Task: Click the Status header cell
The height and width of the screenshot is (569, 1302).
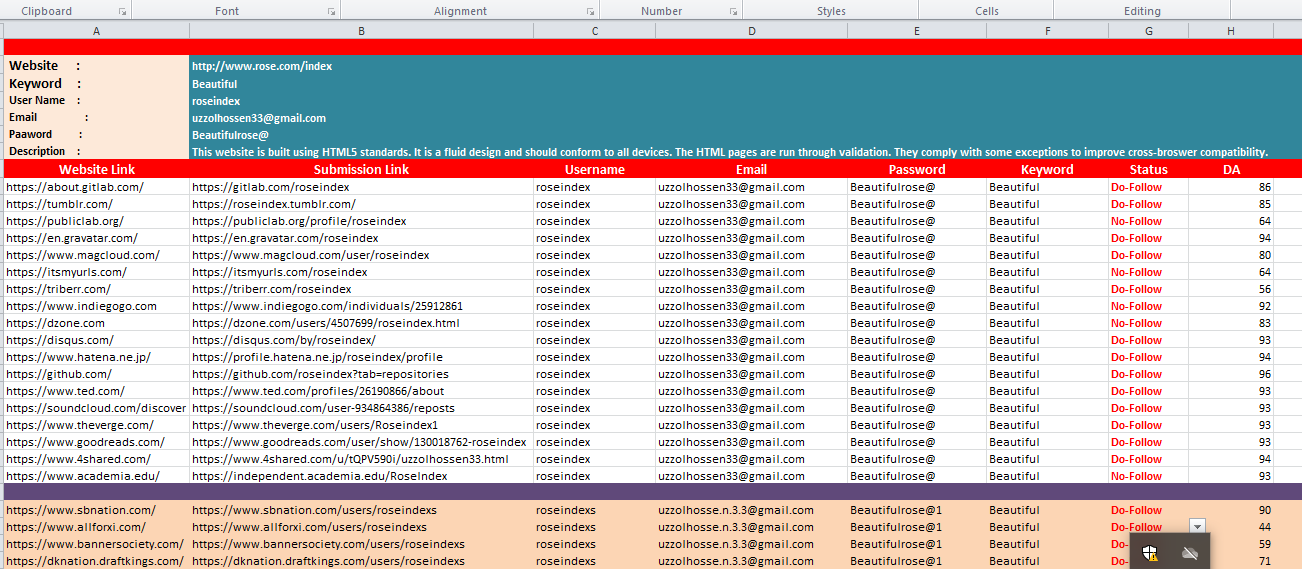Action: (x=1148, y=169)
